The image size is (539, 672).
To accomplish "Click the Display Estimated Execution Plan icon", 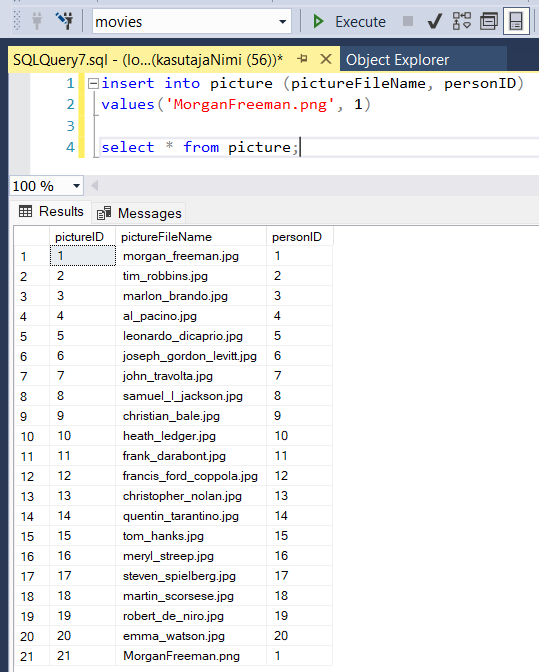I will [462, 21].
